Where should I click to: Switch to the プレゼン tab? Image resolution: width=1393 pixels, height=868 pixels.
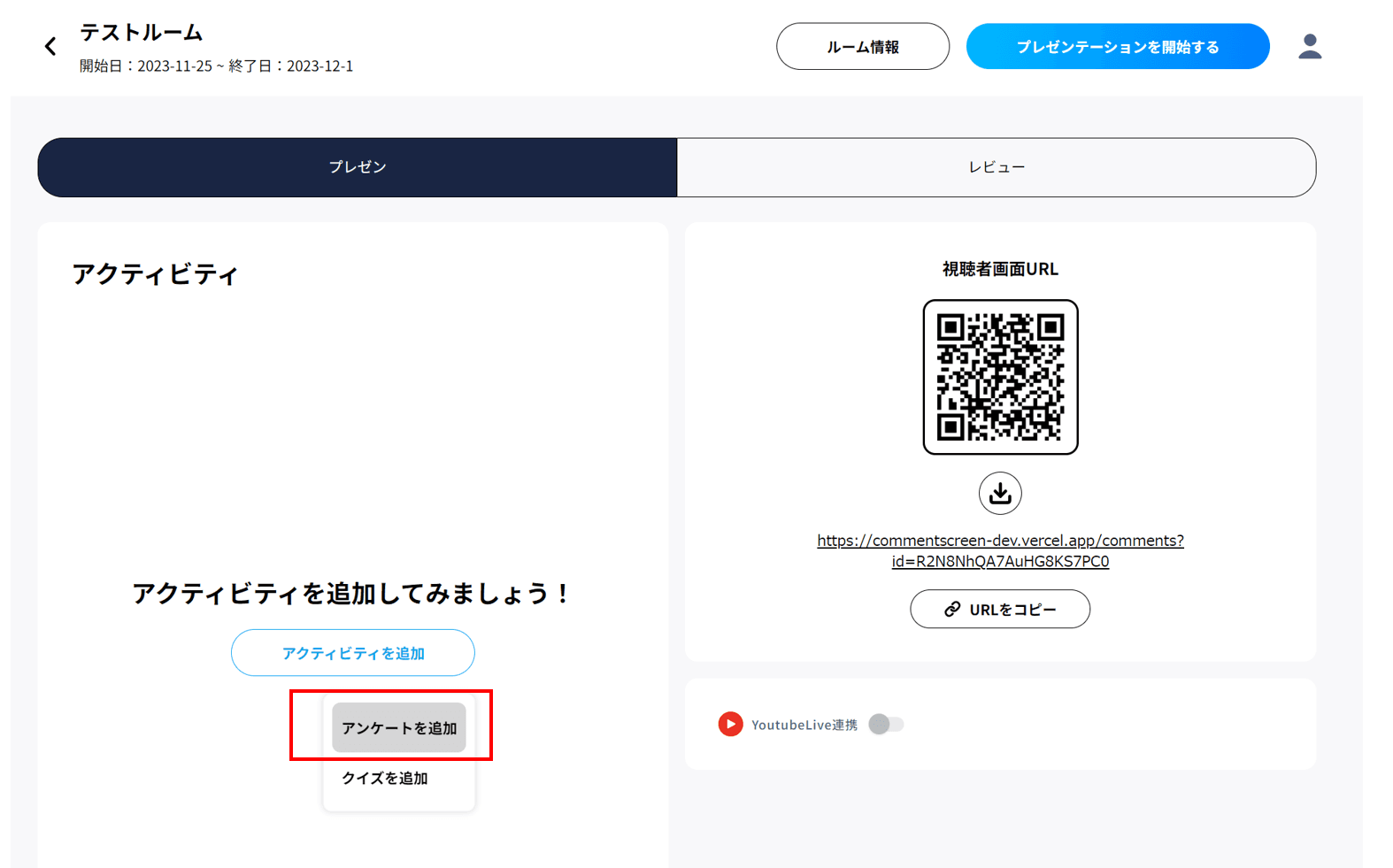(x=358, y=167)
